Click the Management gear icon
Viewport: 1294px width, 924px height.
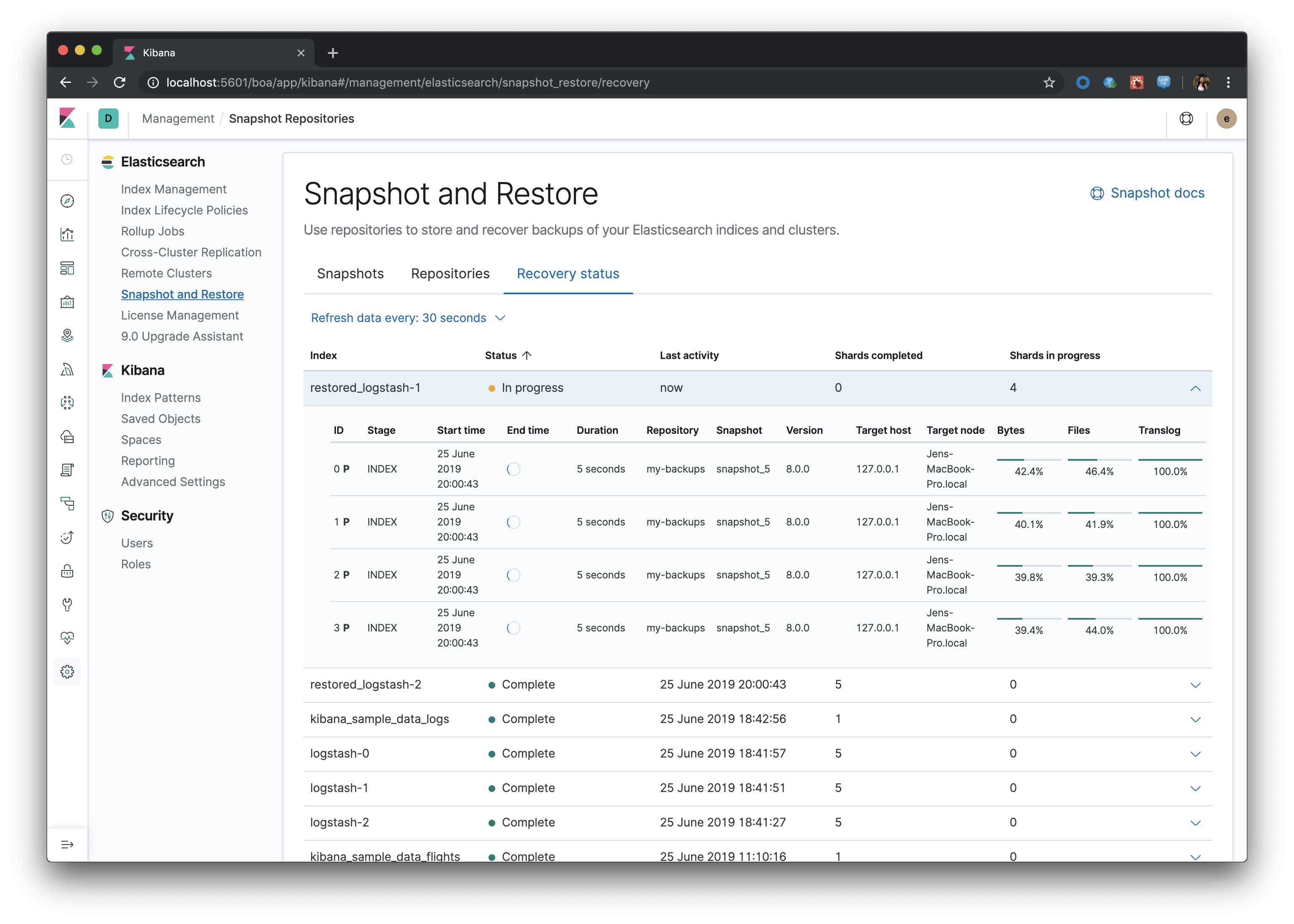[67, 672]
